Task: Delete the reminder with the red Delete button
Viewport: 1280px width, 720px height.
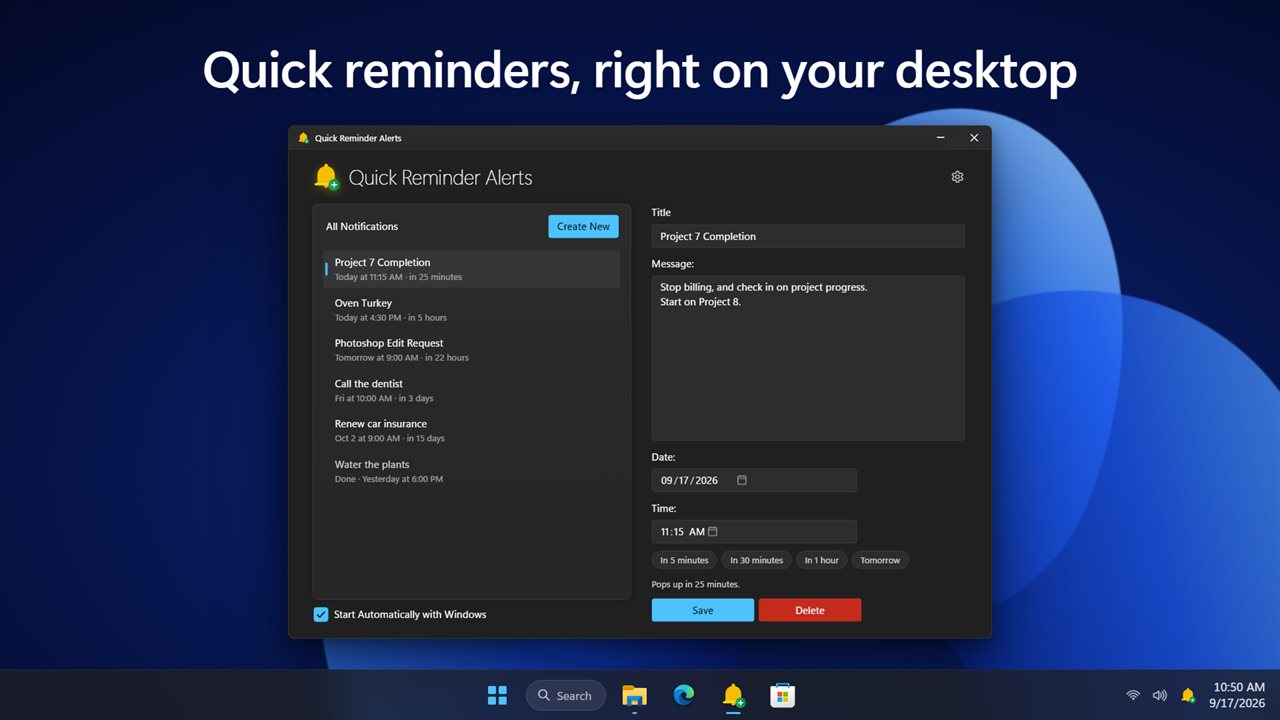Action: [810, 610]
